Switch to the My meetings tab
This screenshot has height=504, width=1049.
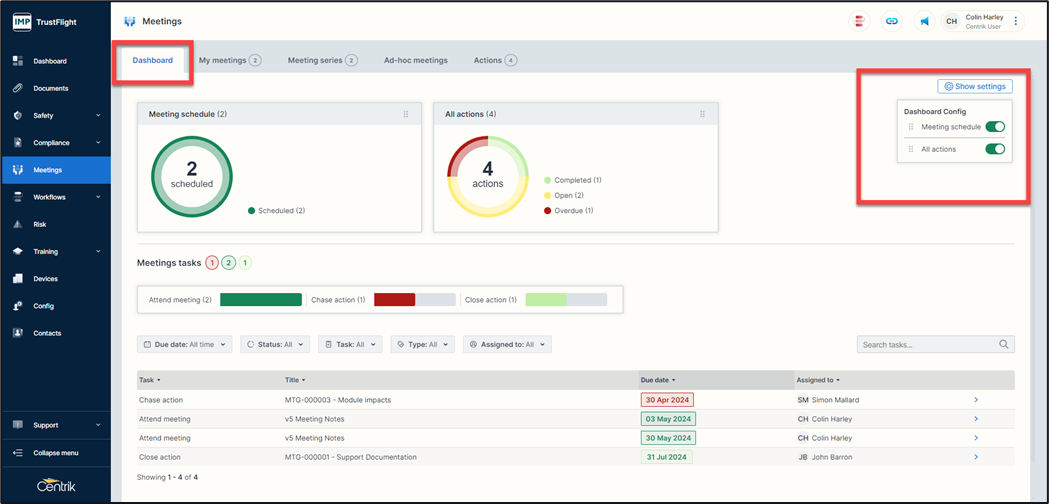[229, 60]
